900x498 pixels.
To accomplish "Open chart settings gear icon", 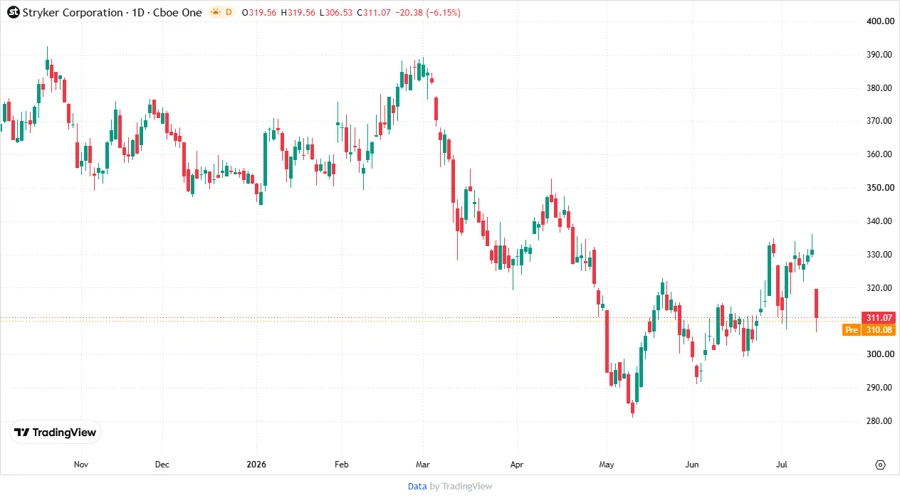I will point(880,465).
